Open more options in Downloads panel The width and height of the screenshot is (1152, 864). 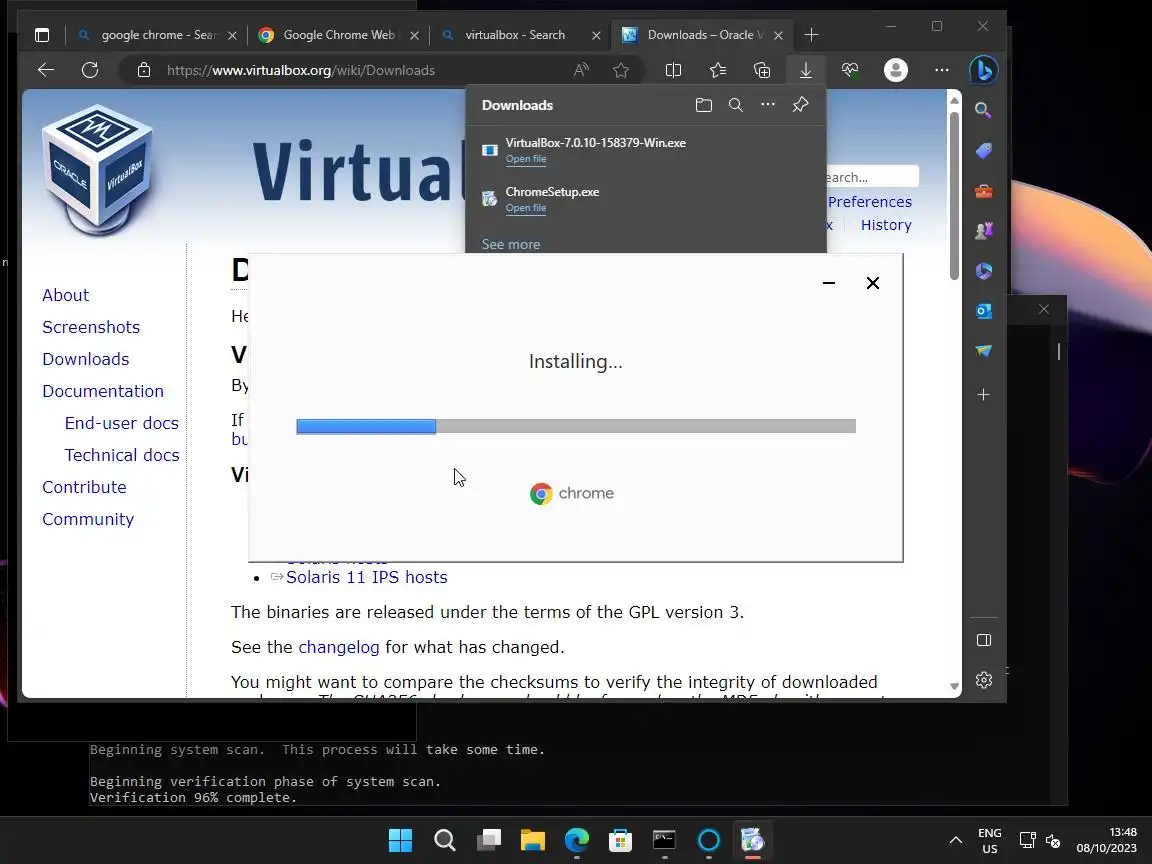[768, 104]
